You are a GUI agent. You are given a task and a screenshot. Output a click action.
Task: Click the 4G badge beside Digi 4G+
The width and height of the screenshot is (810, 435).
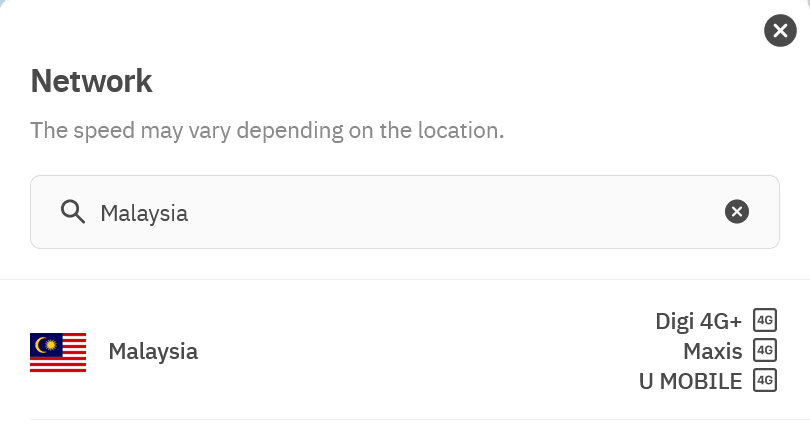tap(765, 321)
